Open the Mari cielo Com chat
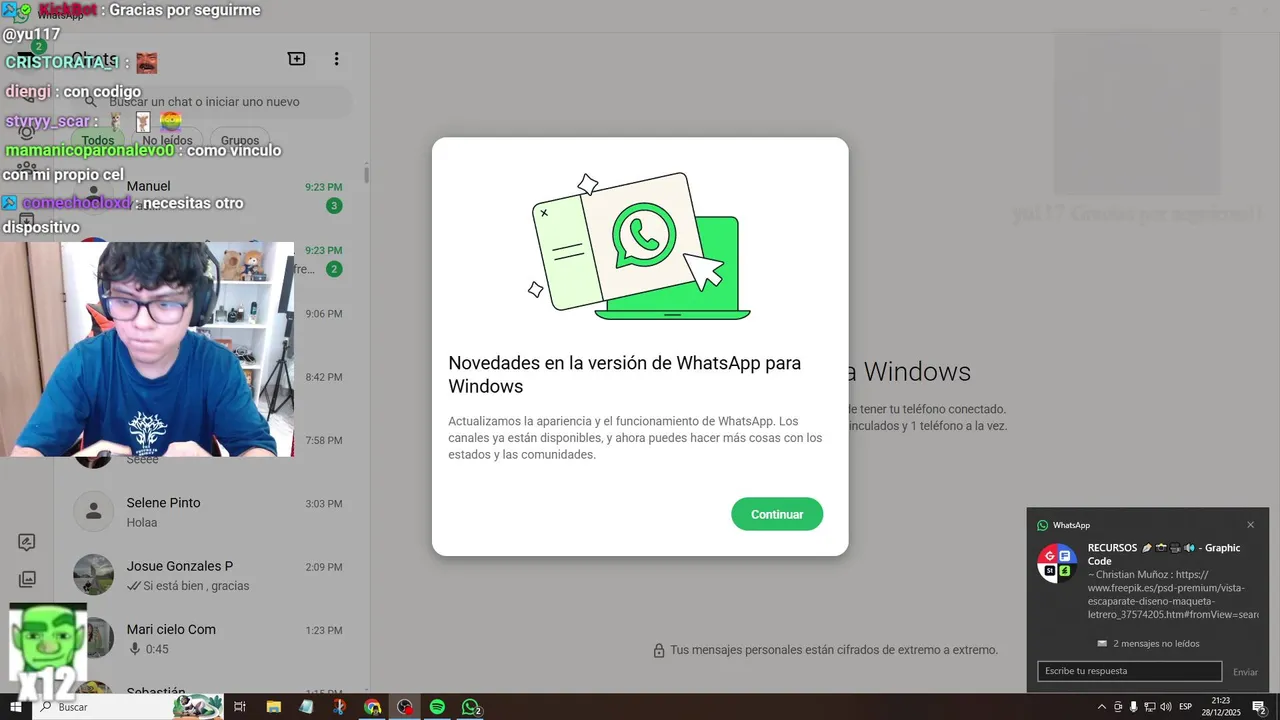The width and height of the screenshot is (1280, 720). (212, 638)
